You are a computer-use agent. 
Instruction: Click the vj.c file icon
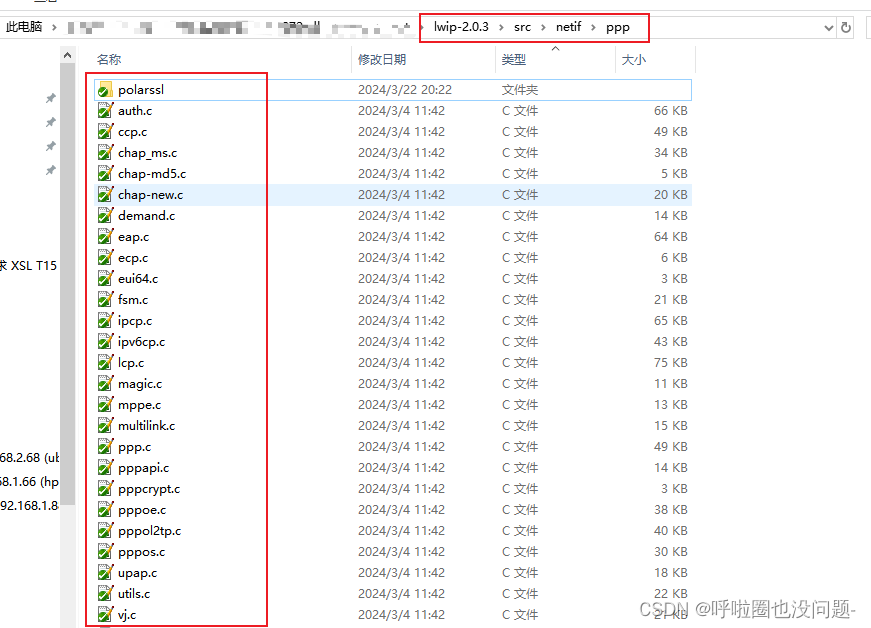(105, 615)
